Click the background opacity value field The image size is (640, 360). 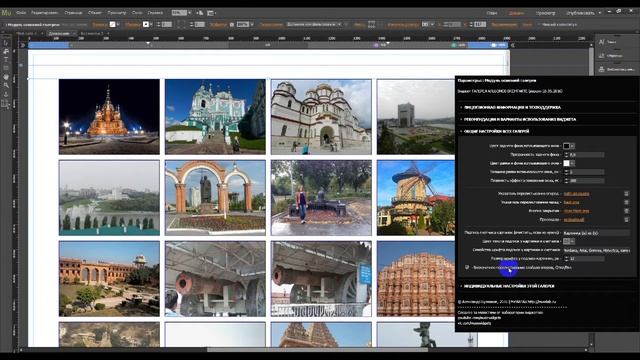587,155
